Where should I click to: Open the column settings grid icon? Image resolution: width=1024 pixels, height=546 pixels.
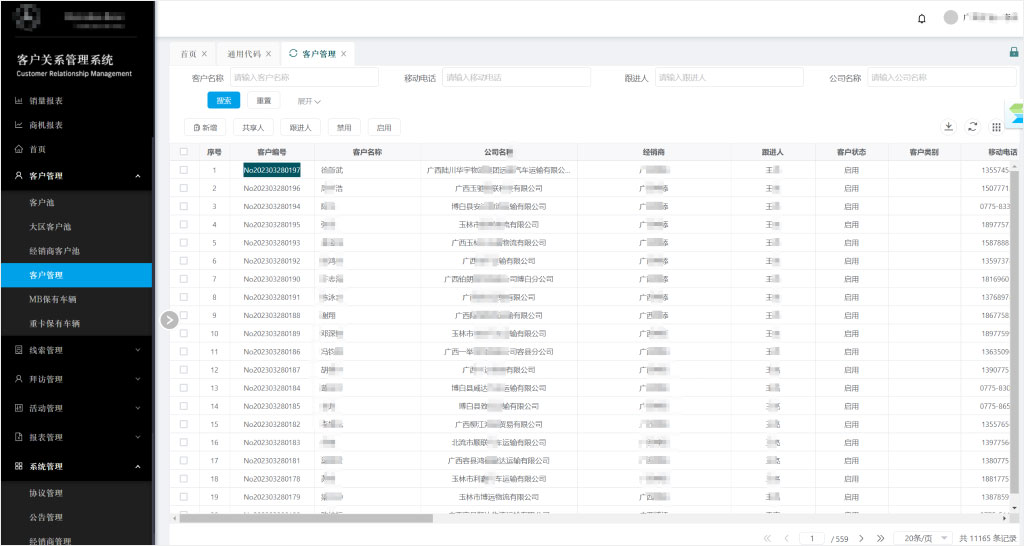[x=996, y=127]
